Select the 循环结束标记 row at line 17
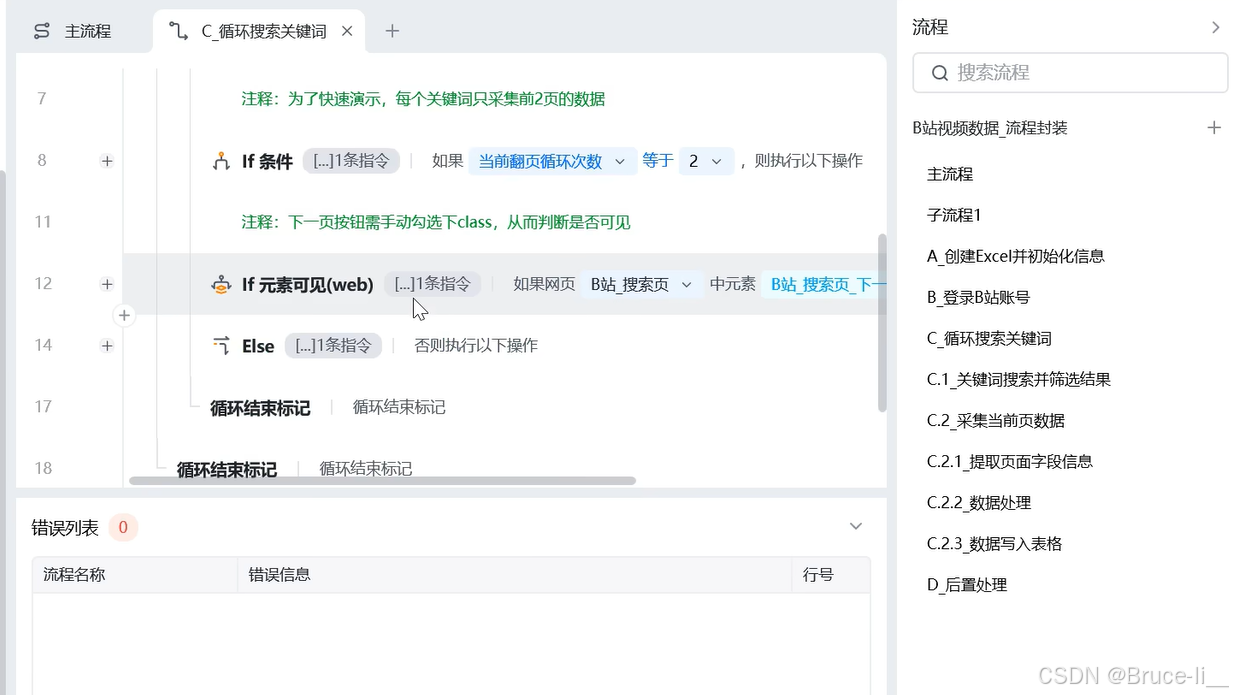Screen dimensions: 1233x695 tap(327, 407)
